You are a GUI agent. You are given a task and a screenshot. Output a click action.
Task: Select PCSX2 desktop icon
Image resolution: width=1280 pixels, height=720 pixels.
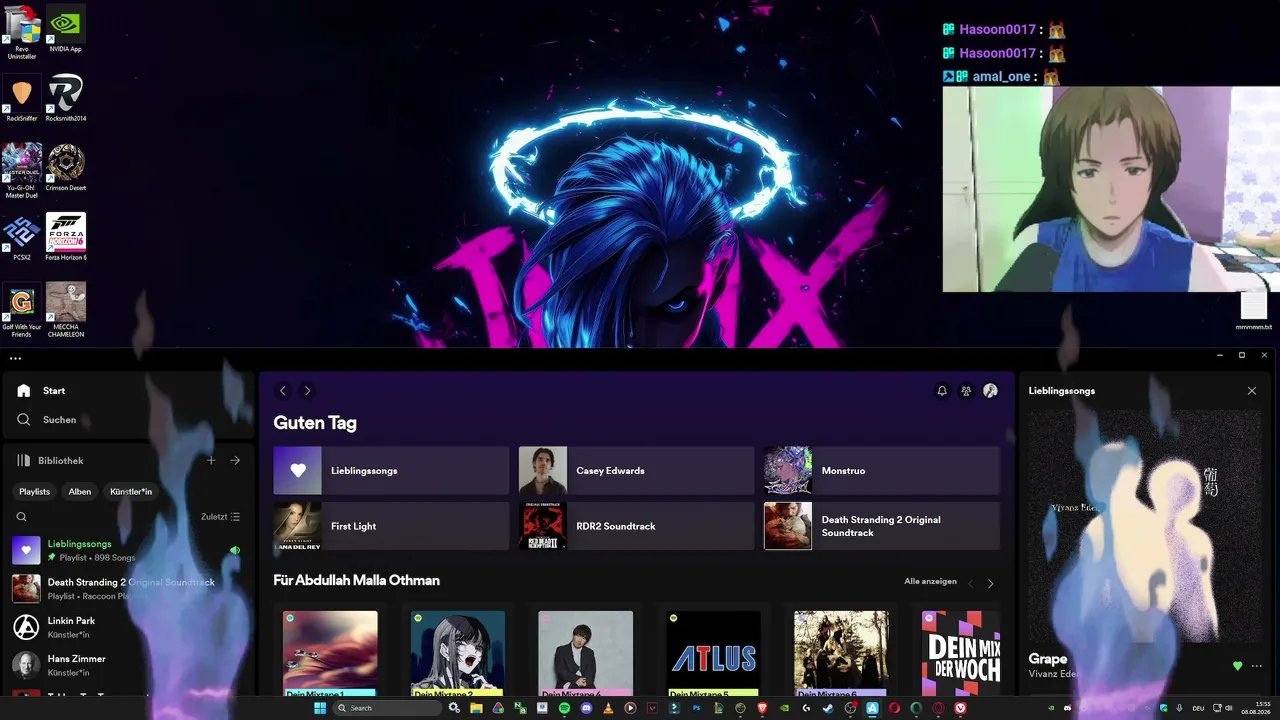tap(22, 237)
